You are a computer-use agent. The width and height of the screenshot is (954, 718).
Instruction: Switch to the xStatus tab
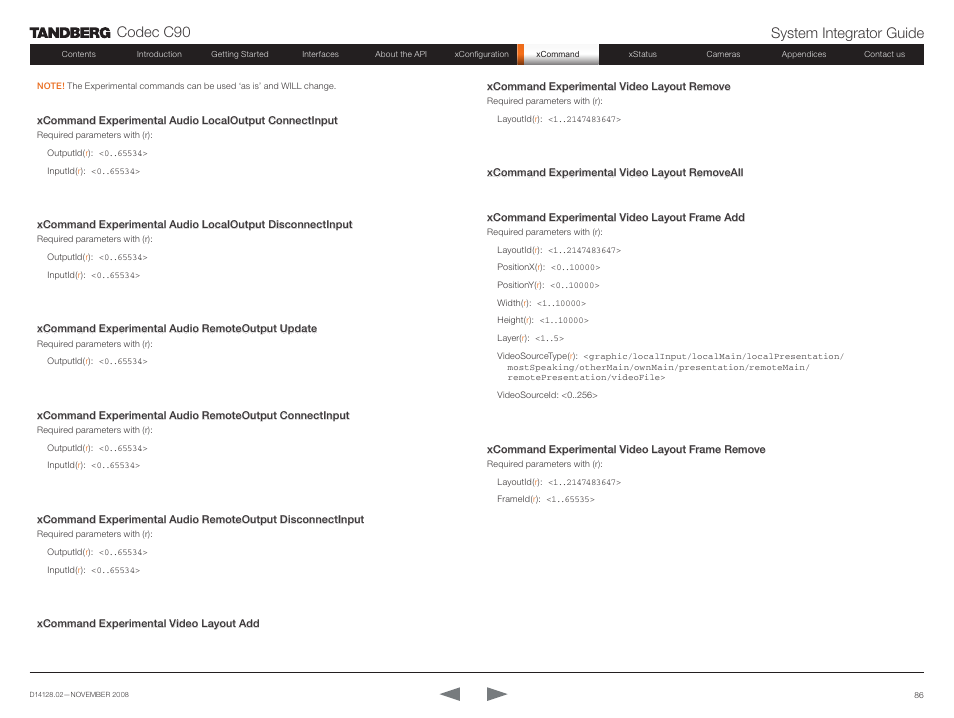[x=642, y=55]
